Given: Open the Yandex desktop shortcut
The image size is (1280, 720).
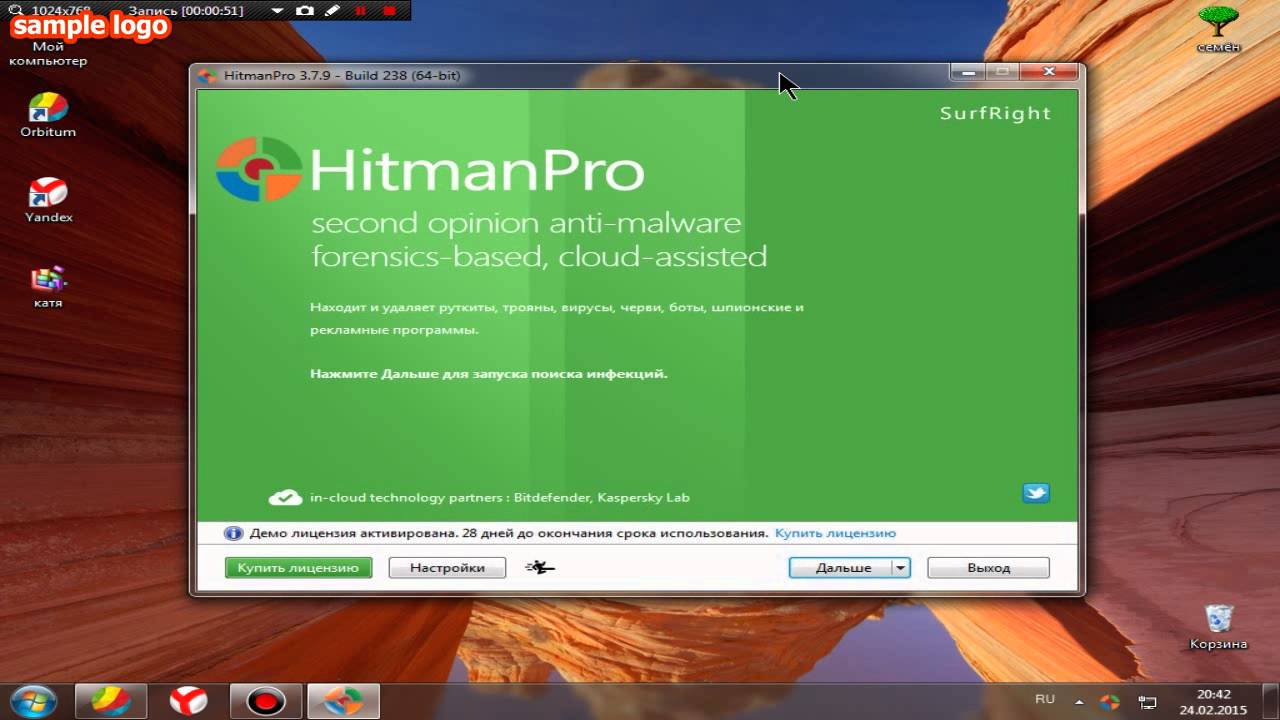Looking at the screenshot, I should [x=49, y=200].
